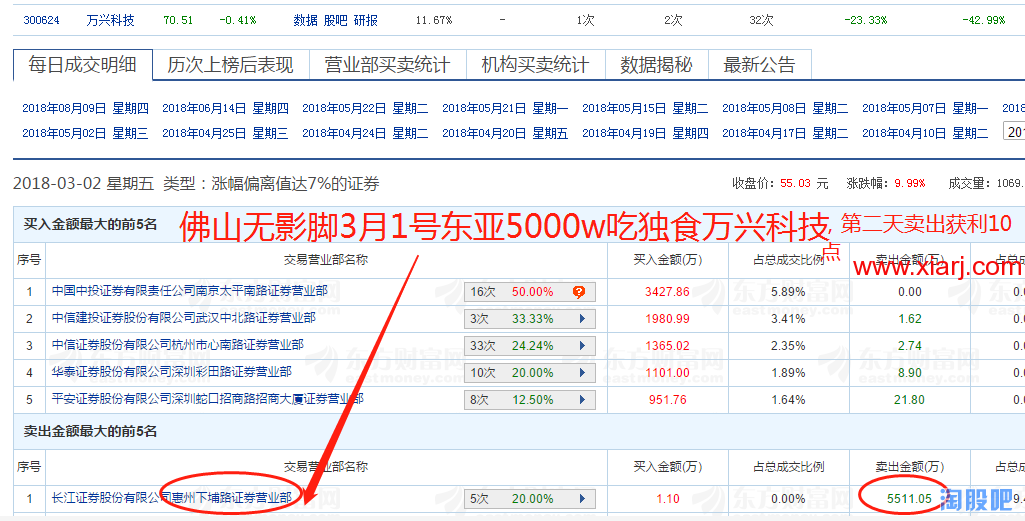Select date 2018年05月07日 星期一
Viewport: 1025px width, 521px height.
point(925,109)
